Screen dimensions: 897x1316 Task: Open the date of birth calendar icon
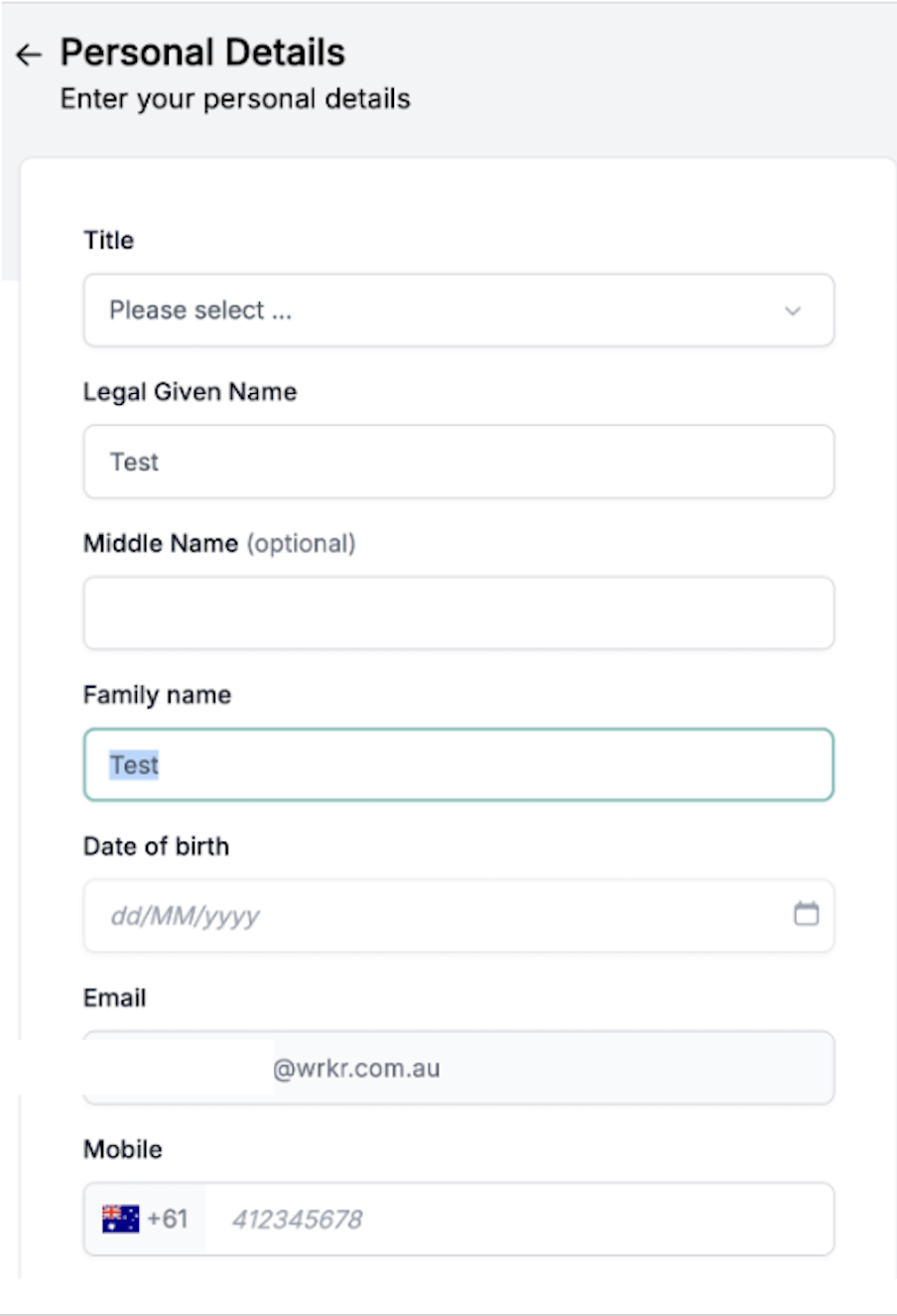(x=806, y=913)
